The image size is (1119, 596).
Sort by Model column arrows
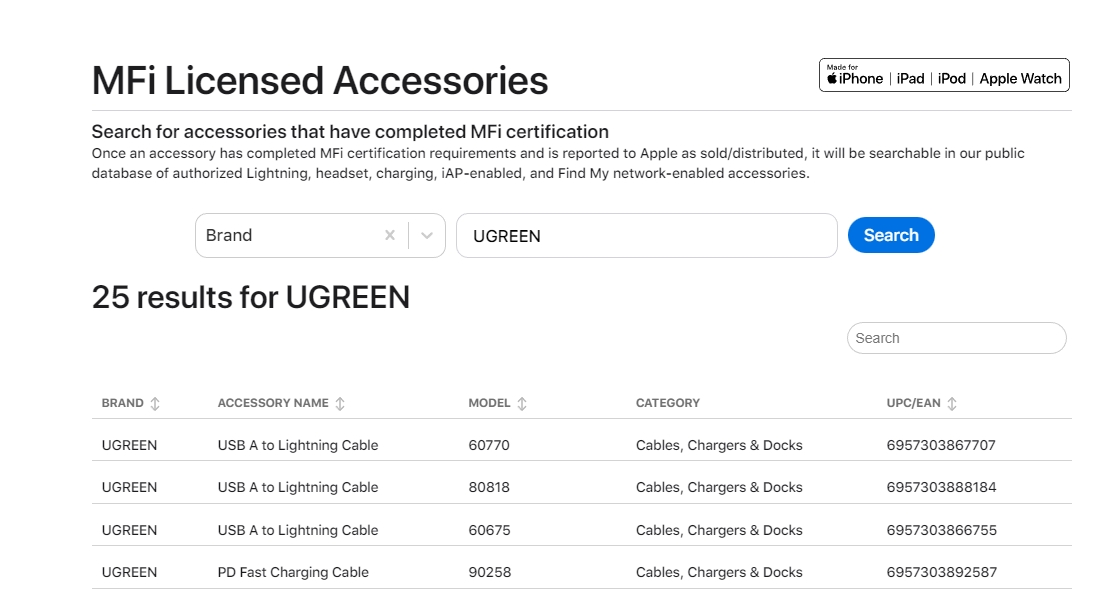522,404
